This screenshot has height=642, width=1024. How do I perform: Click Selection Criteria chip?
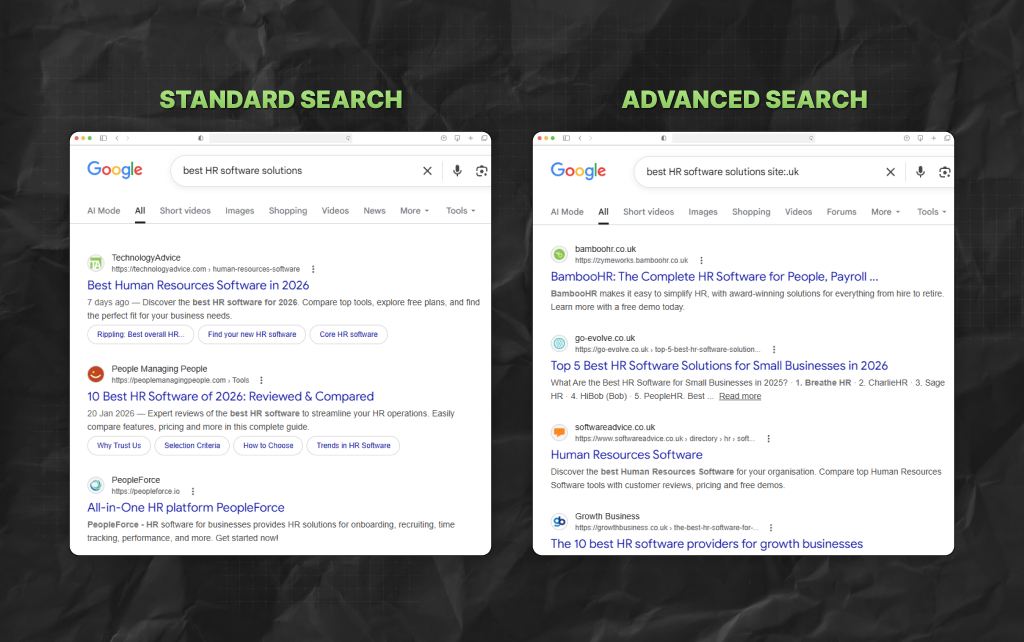(192, 445)
